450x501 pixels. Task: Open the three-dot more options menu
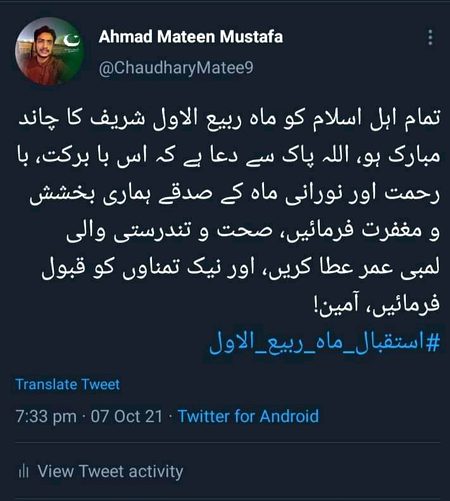tap(430, 37)
